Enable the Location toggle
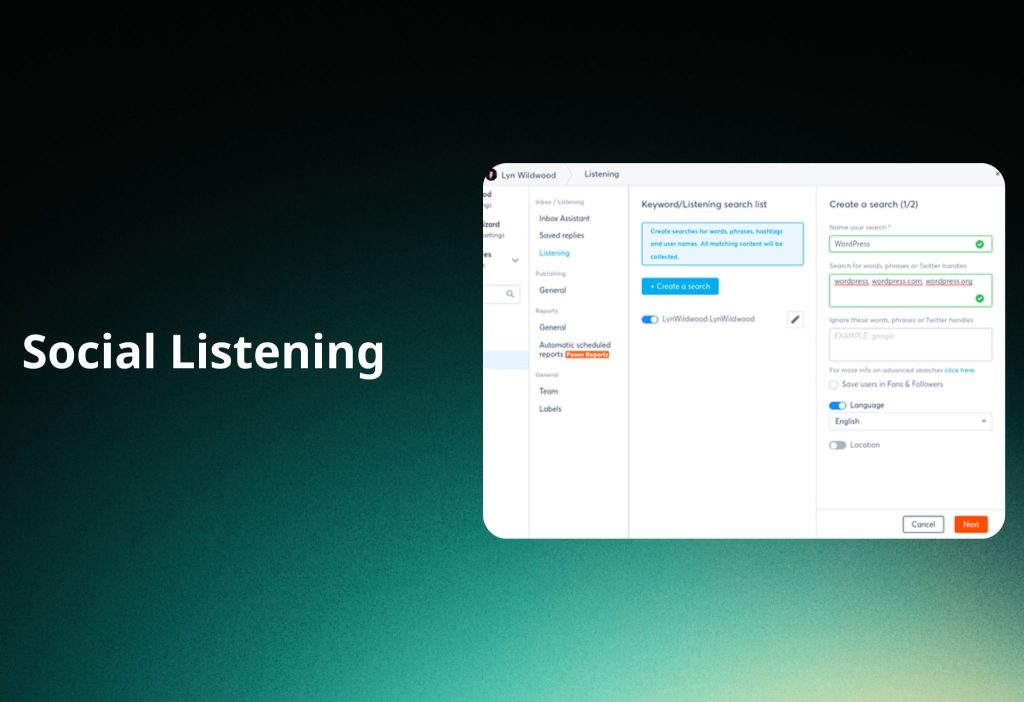1024x702 pixels. 837,445
